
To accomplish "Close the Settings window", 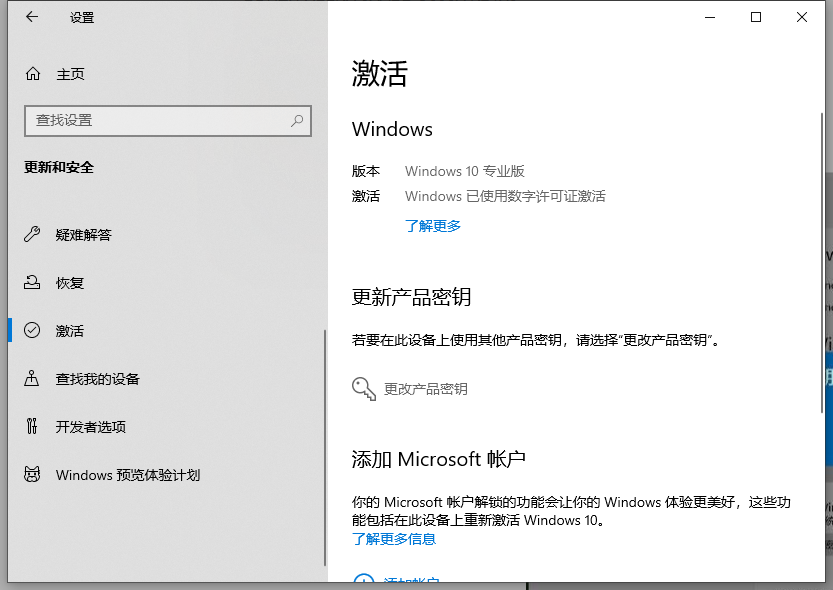I will point(802,17).
